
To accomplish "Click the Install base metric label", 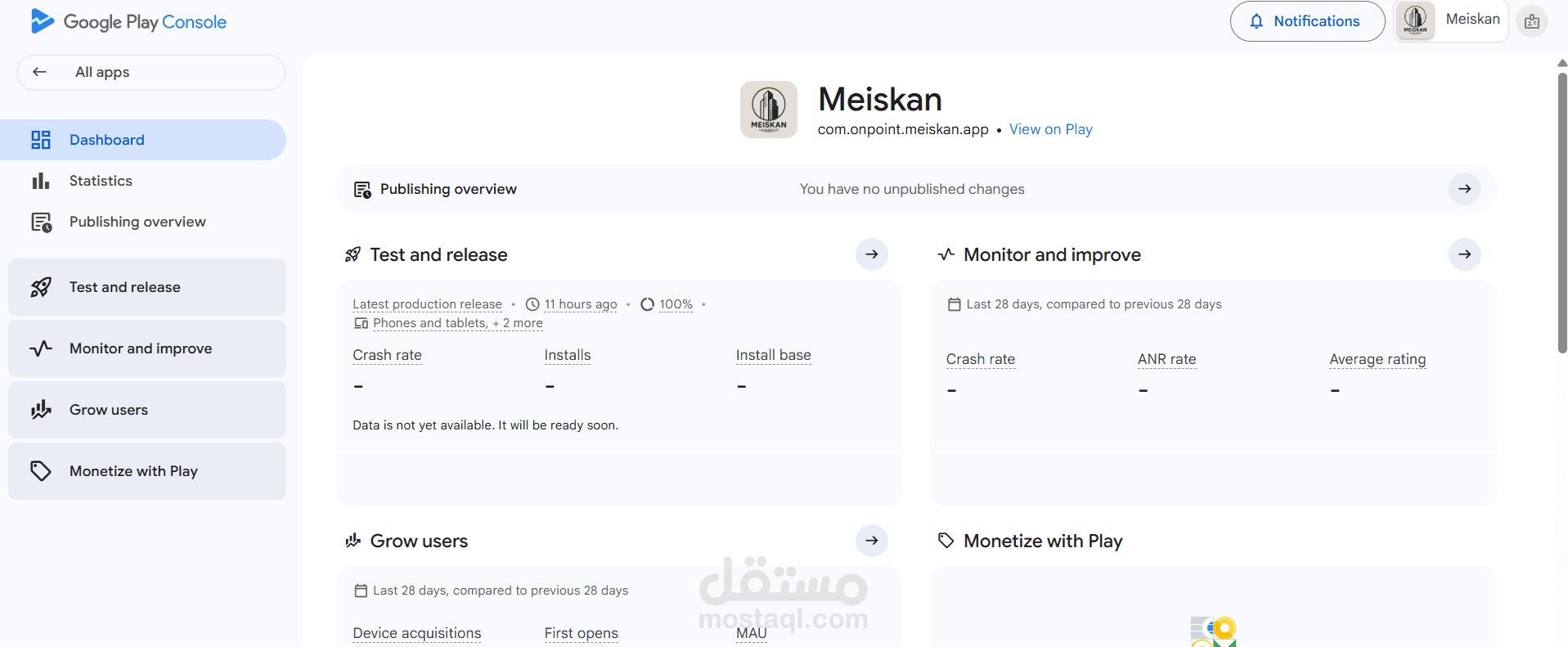I will (773, 355).
